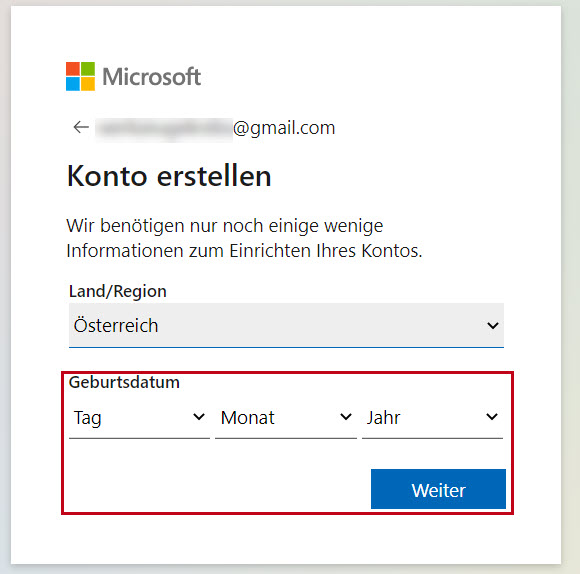Click the @gmail.com email address text
580x574 pixels.
[x=284, y=128]
